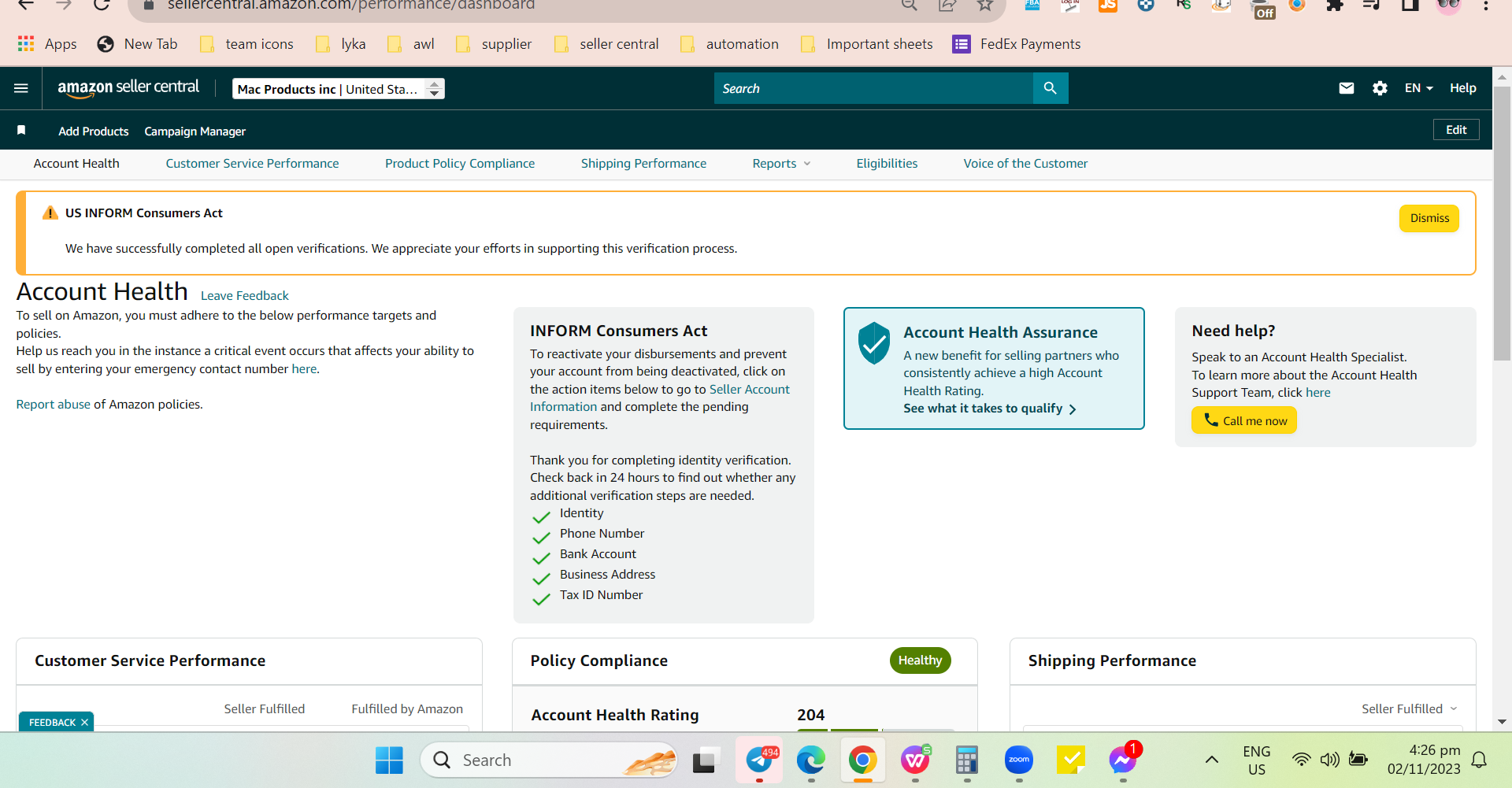Click the Account Health Support here link

[1318, 393]
